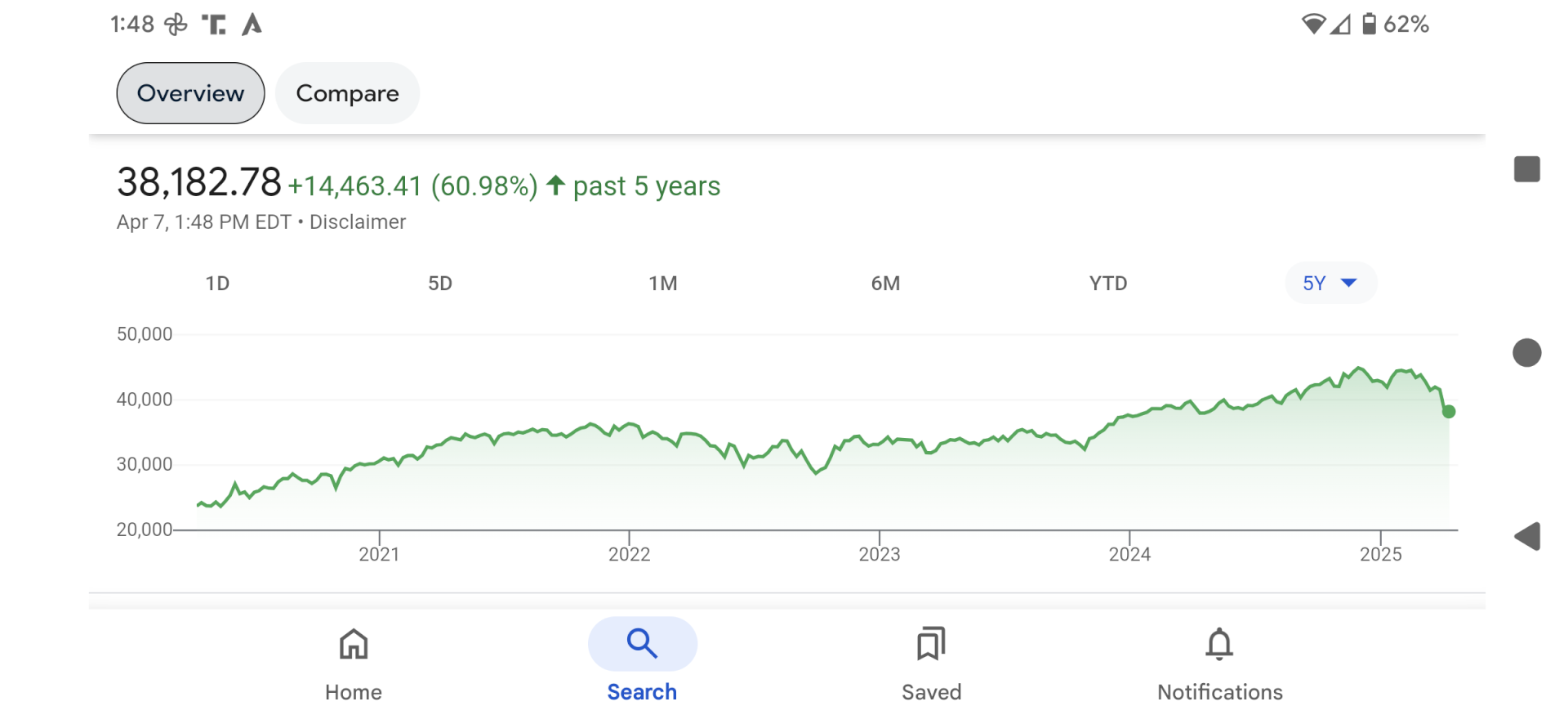Viewport: 1568px width, 706px height.
Task: Tap the battery icon in status bar
Action: [x=1370, y=24]
